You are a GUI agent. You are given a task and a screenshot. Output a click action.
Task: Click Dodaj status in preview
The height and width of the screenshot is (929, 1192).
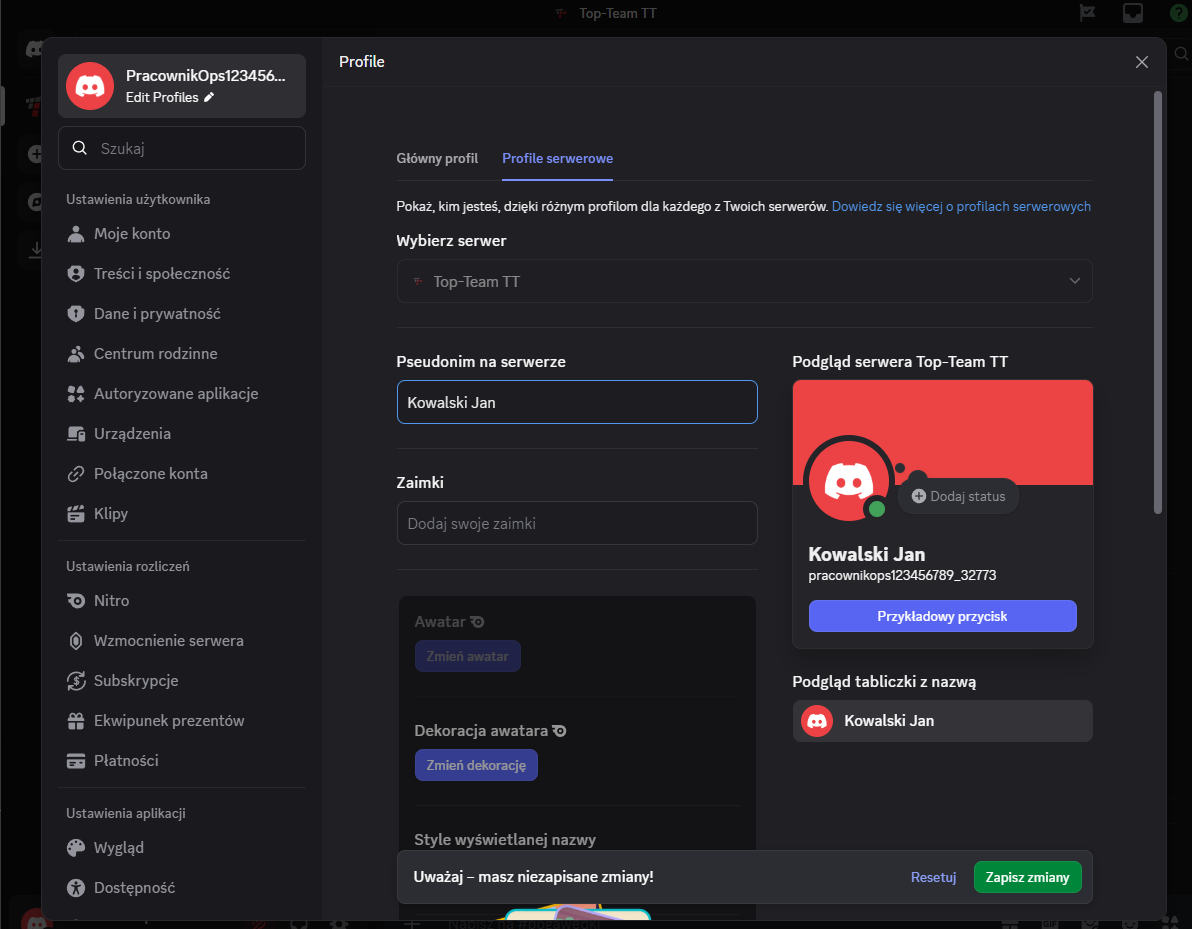(959, 496)
